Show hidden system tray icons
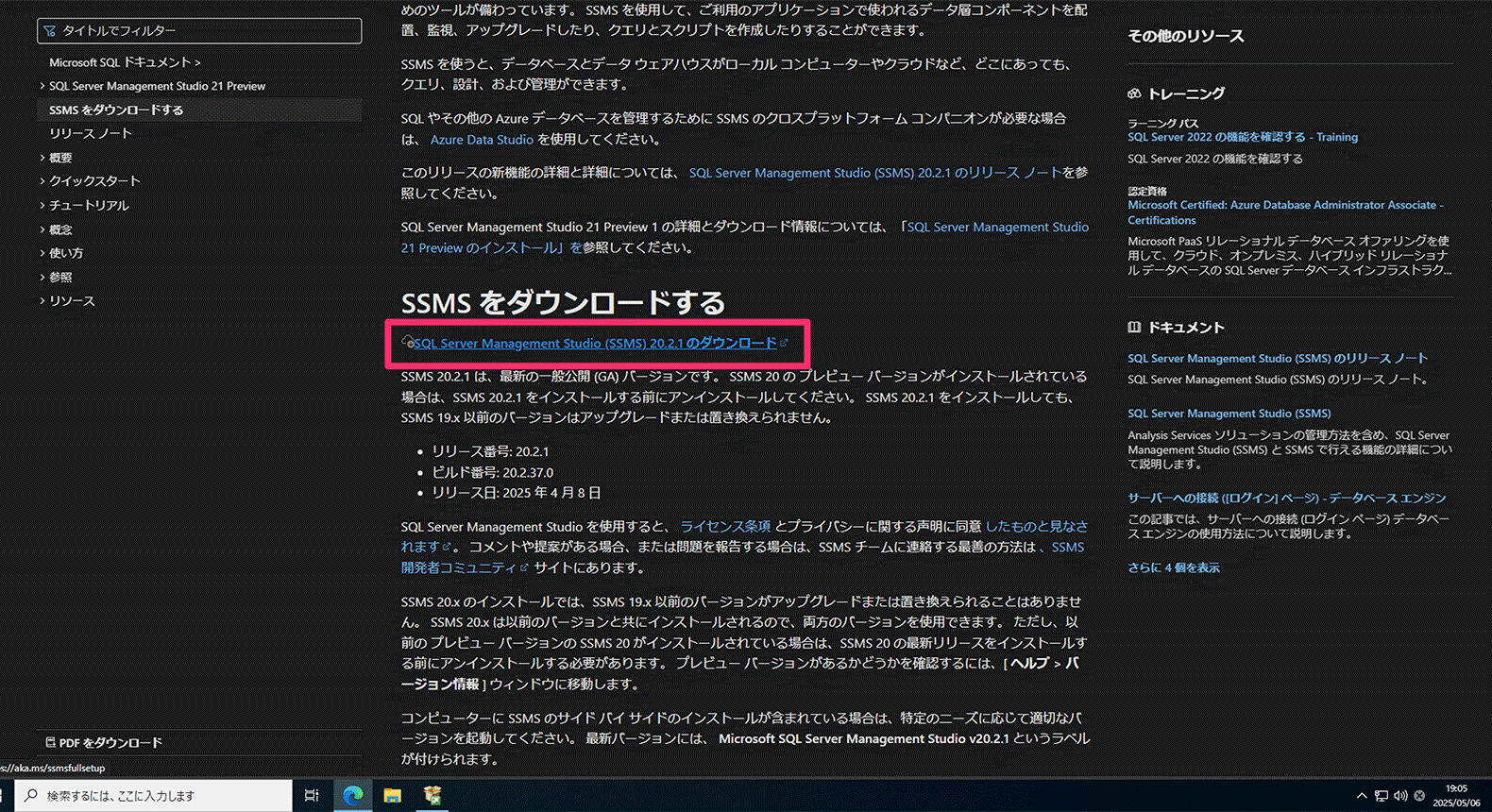1492x812 pixels. (x=1362, y=796)
